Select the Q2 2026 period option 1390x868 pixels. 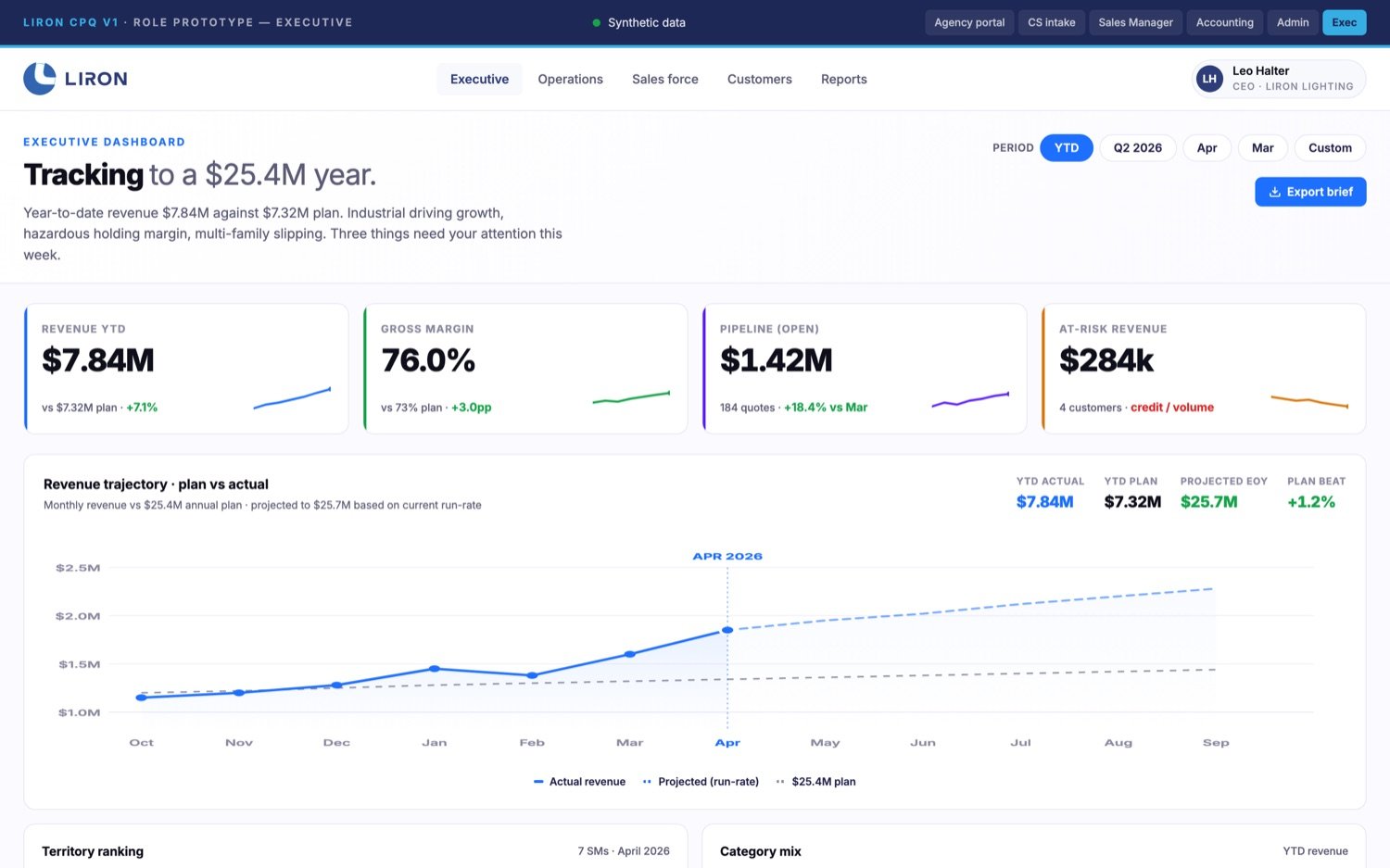click(x=1138, y=148)
